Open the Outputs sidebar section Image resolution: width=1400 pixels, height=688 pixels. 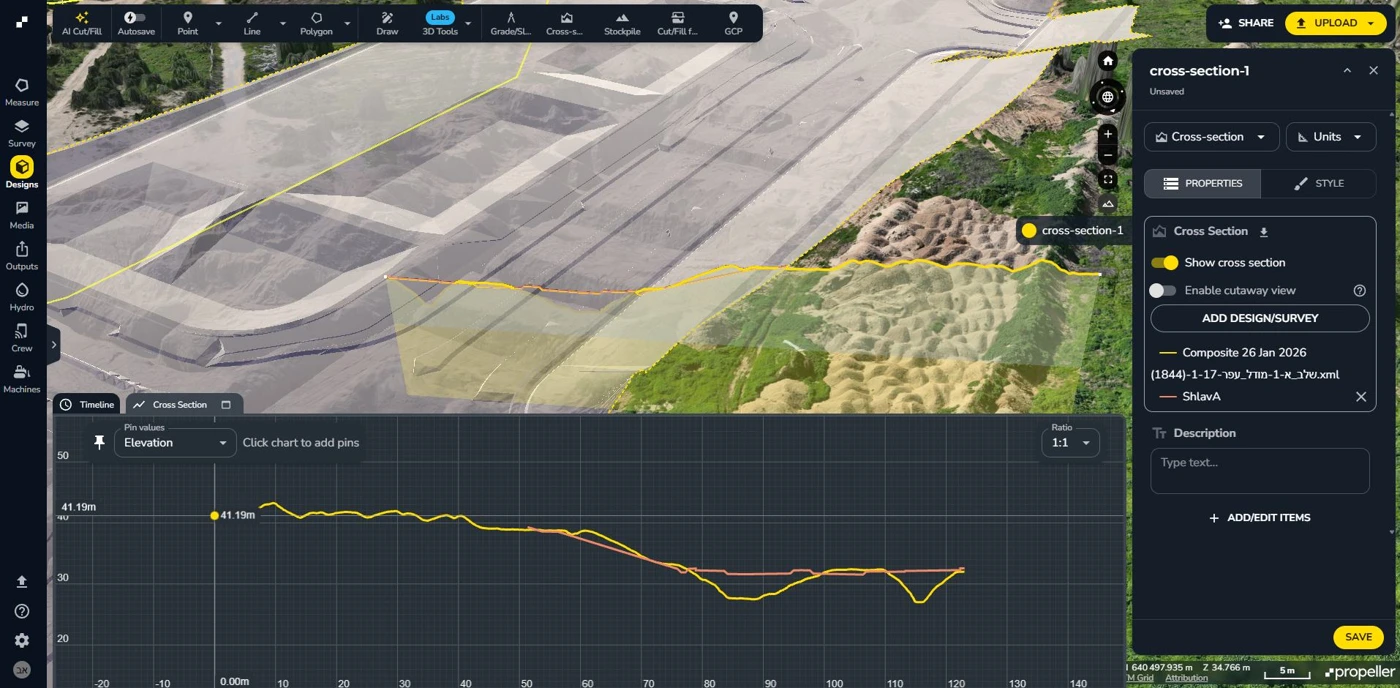point(22,256)
